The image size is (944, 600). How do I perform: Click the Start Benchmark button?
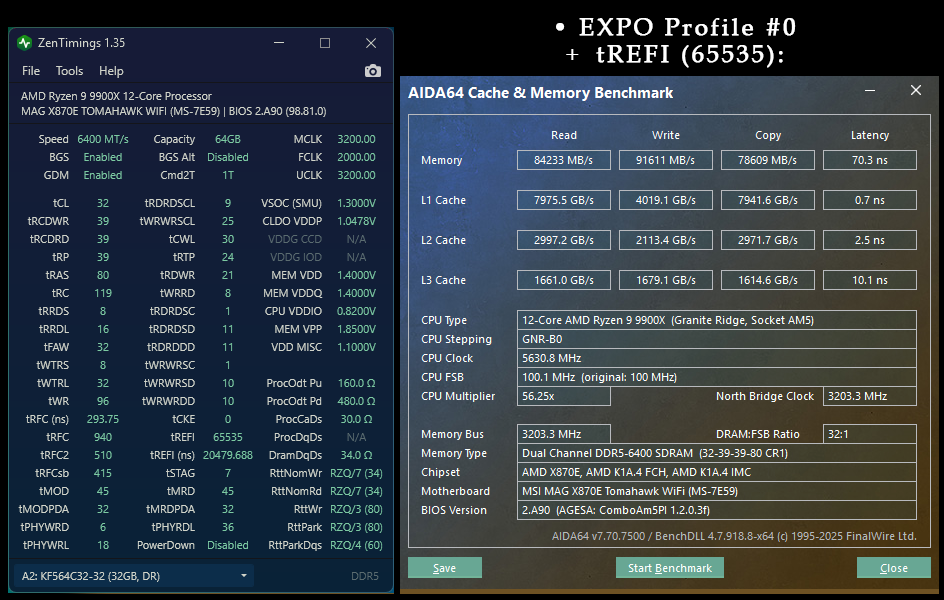(x=669, y=568)
